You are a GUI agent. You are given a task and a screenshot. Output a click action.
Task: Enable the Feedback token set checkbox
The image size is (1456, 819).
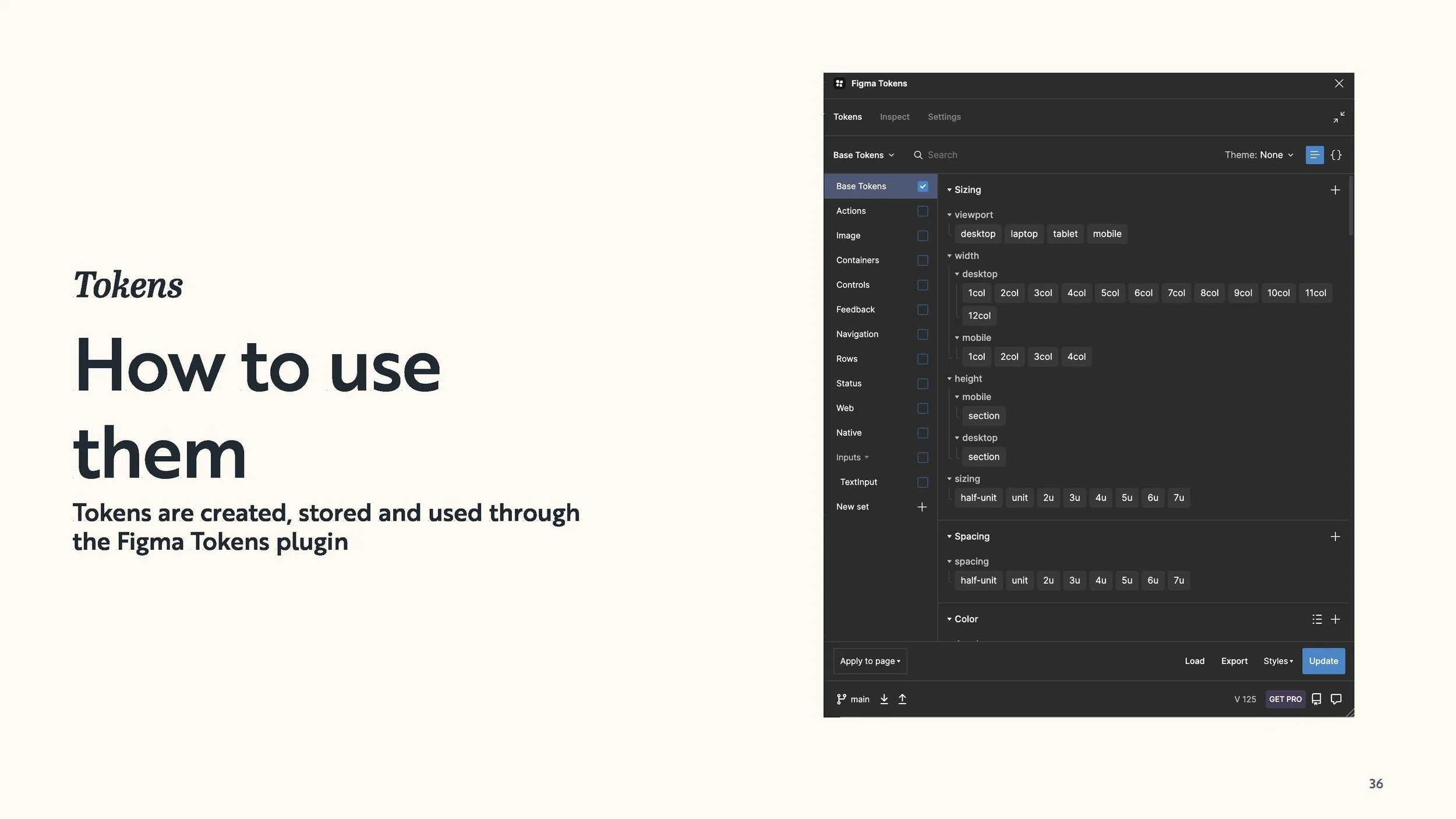pyautogui.click(x=923, y=310)
